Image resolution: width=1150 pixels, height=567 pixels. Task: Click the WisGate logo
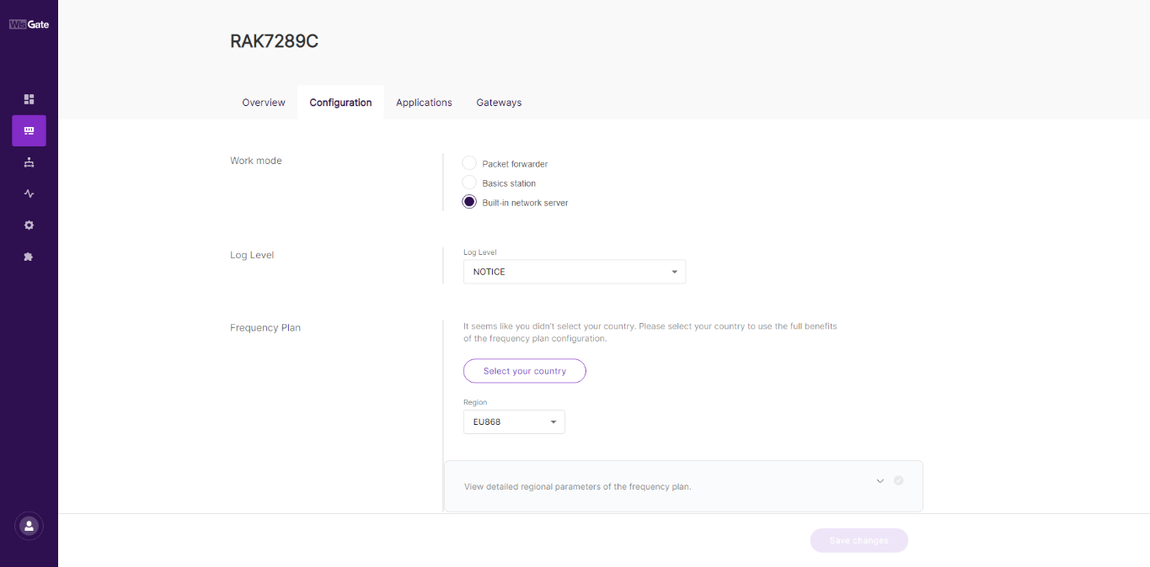29,24
